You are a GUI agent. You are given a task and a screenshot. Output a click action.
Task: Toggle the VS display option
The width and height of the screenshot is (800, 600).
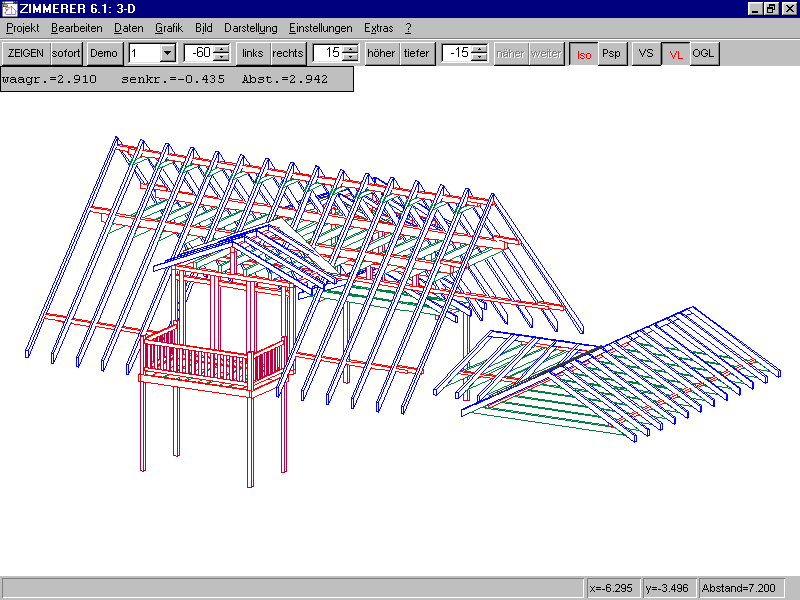point(647,53)
